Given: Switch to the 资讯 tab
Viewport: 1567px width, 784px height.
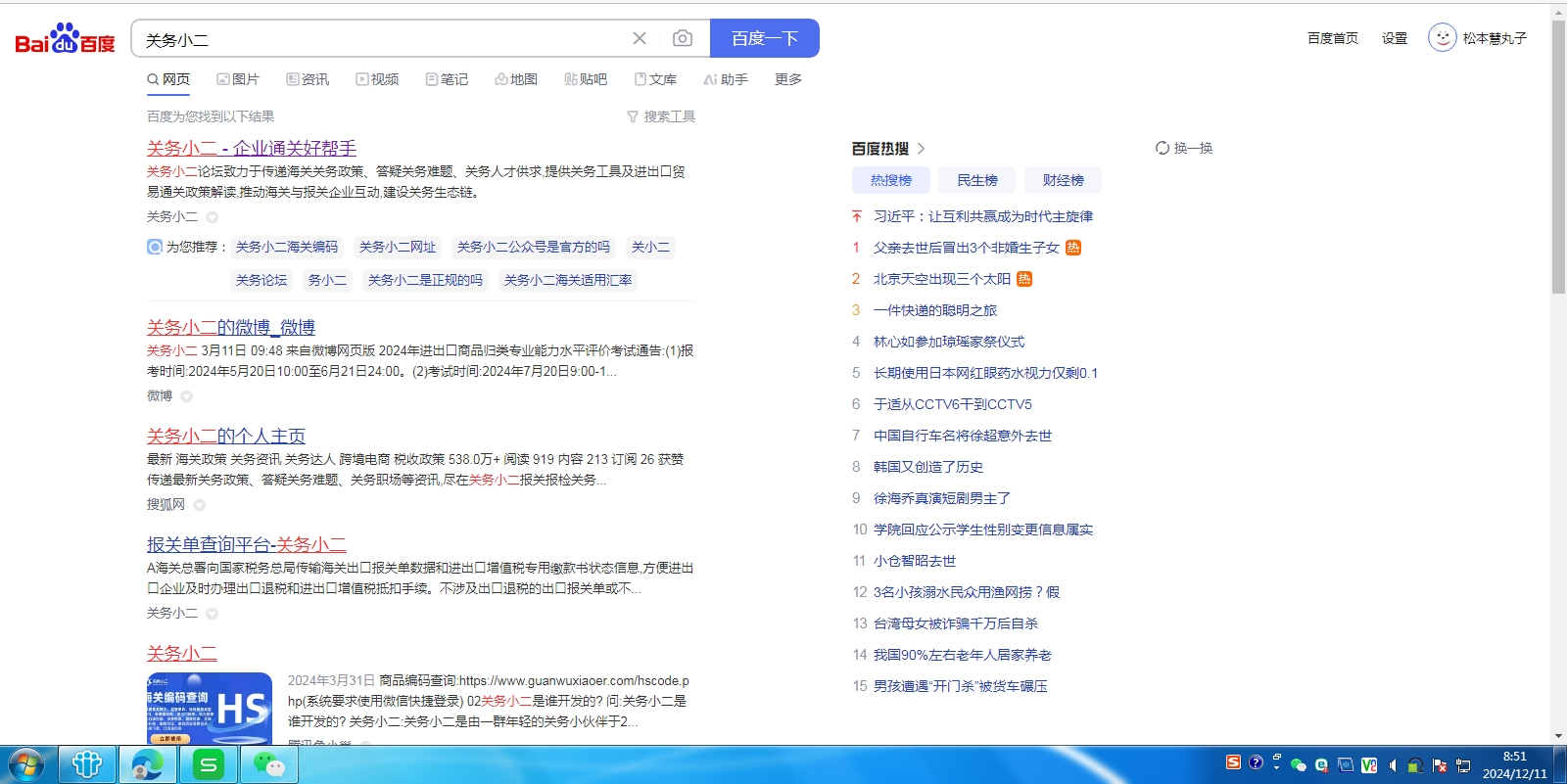Looking at the screenshot, I should [x=308, y=79].
